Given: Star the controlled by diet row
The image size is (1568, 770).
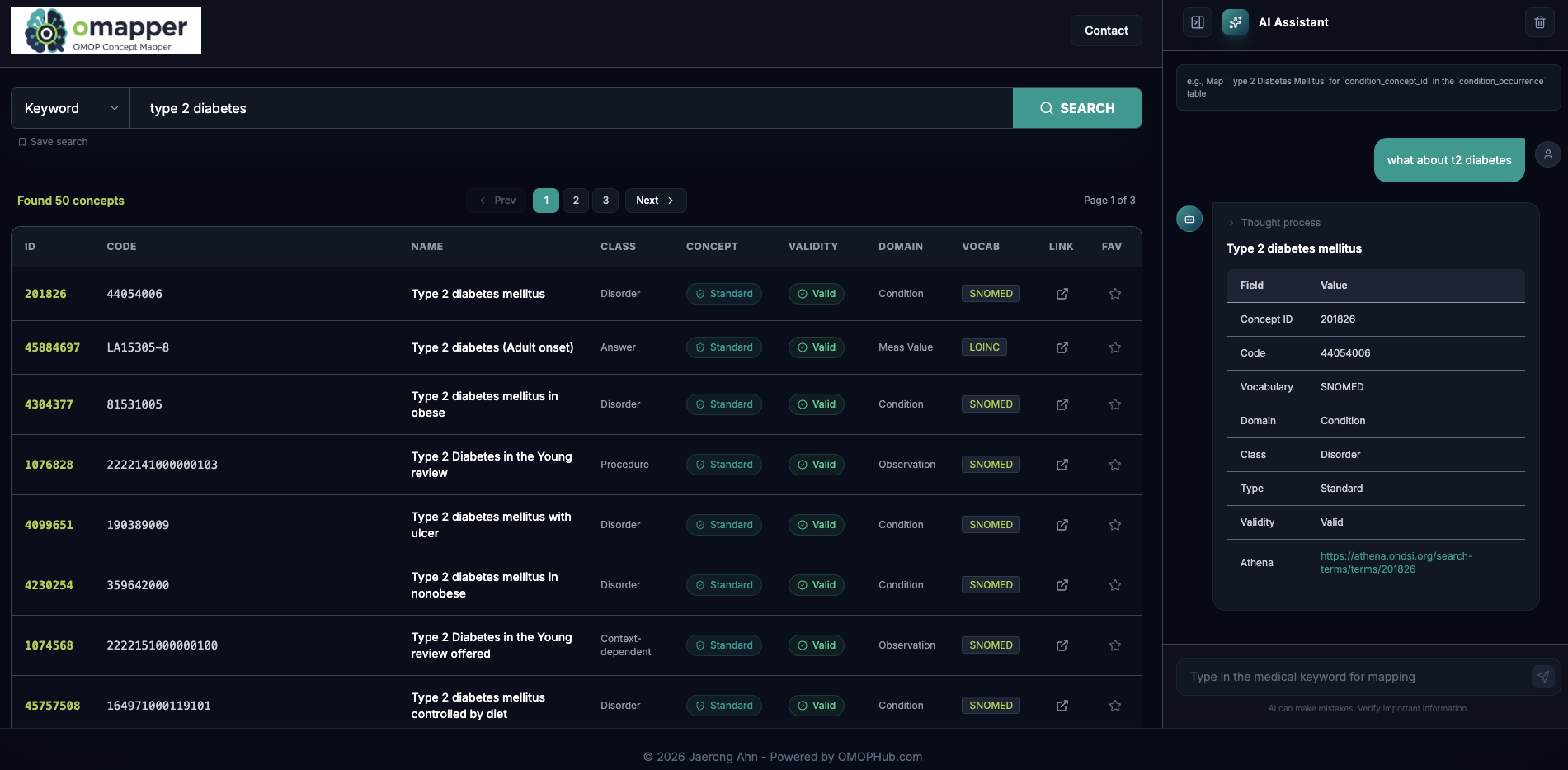Looking at the screenshot, I should pos(1115,706).
